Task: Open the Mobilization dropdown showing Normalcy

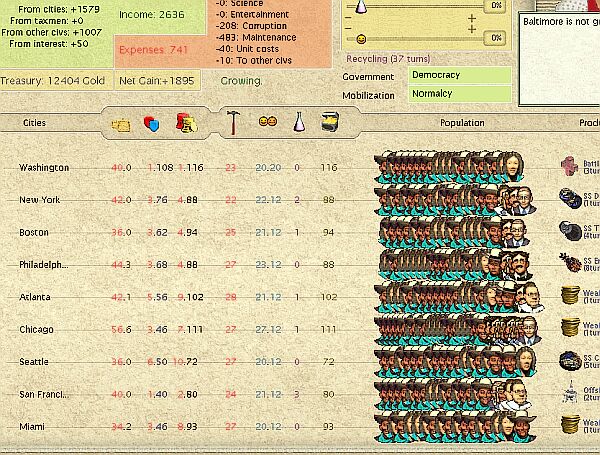Action: [x=460, y=94]
